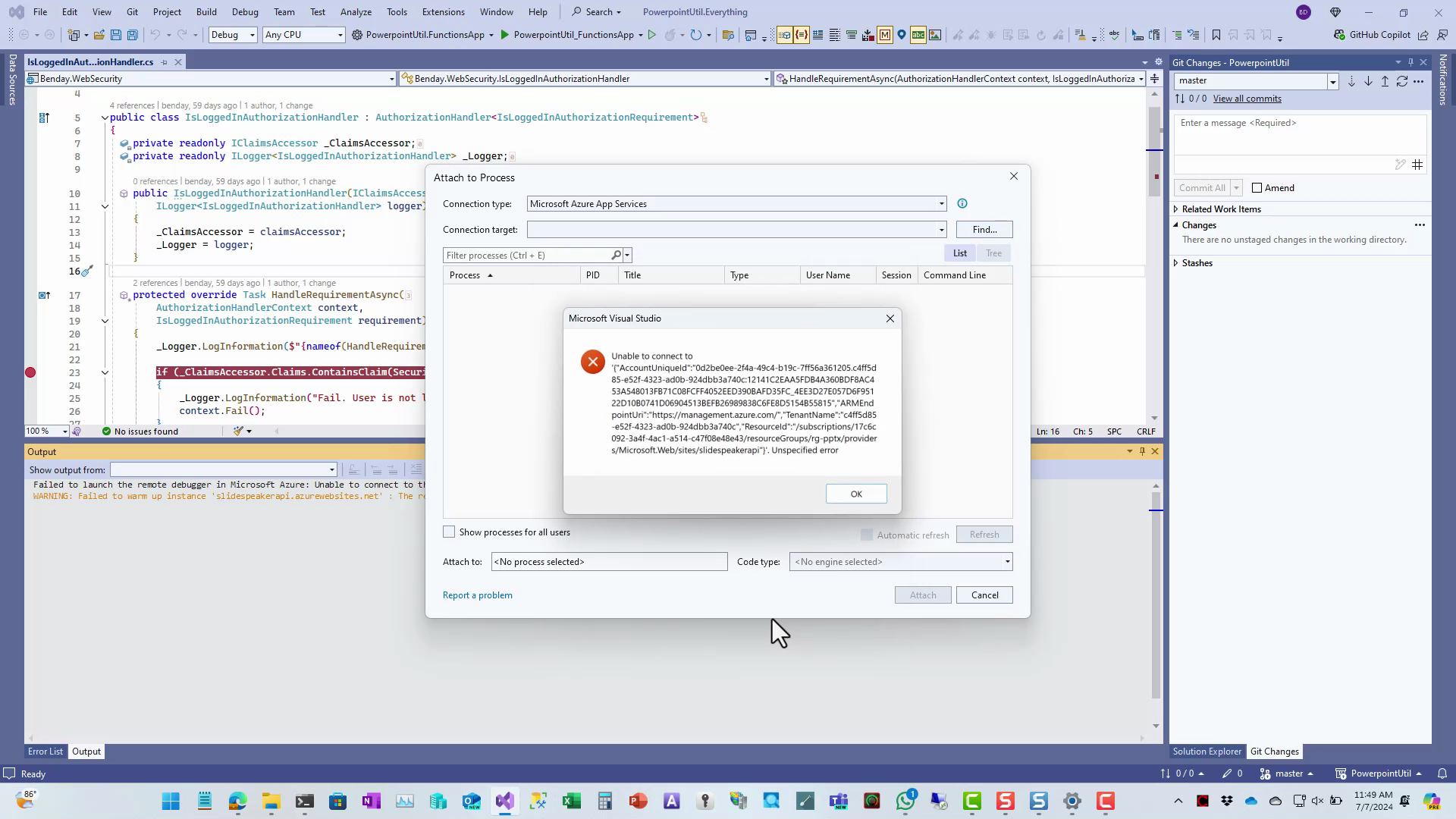Click the Breakpoint indicator on line 23
Image resolution: width=1456 pixels, height=819 pixels.
click(x=30, y=373)
